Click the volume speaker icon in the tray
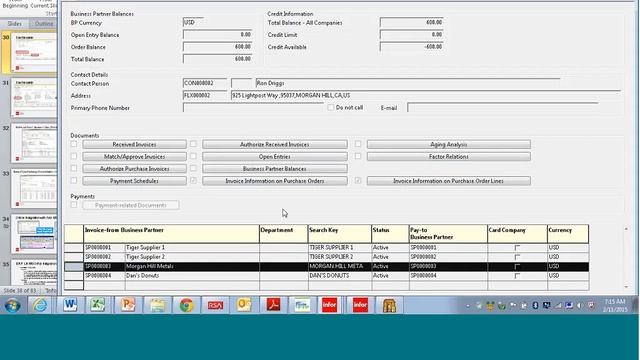This screenshot has height=360, width=640. pyautogui.click(x=580, y=306)
